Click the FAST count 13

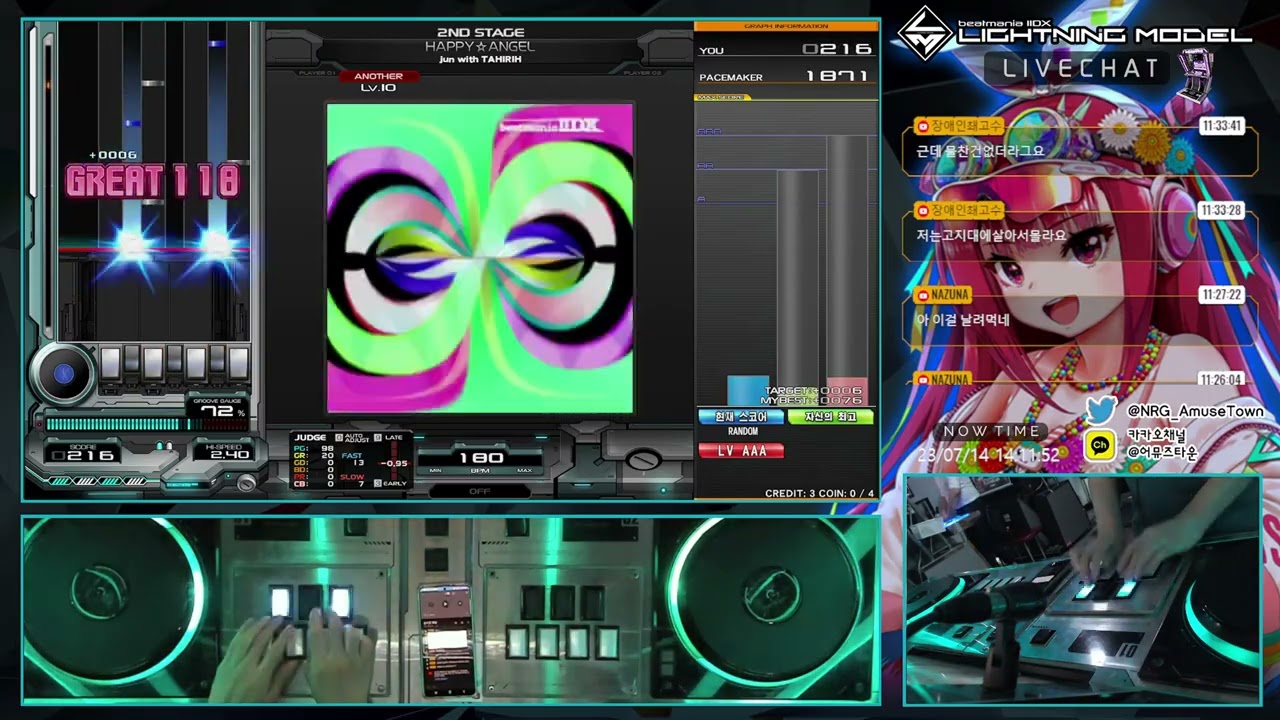(x=358, y=463)
